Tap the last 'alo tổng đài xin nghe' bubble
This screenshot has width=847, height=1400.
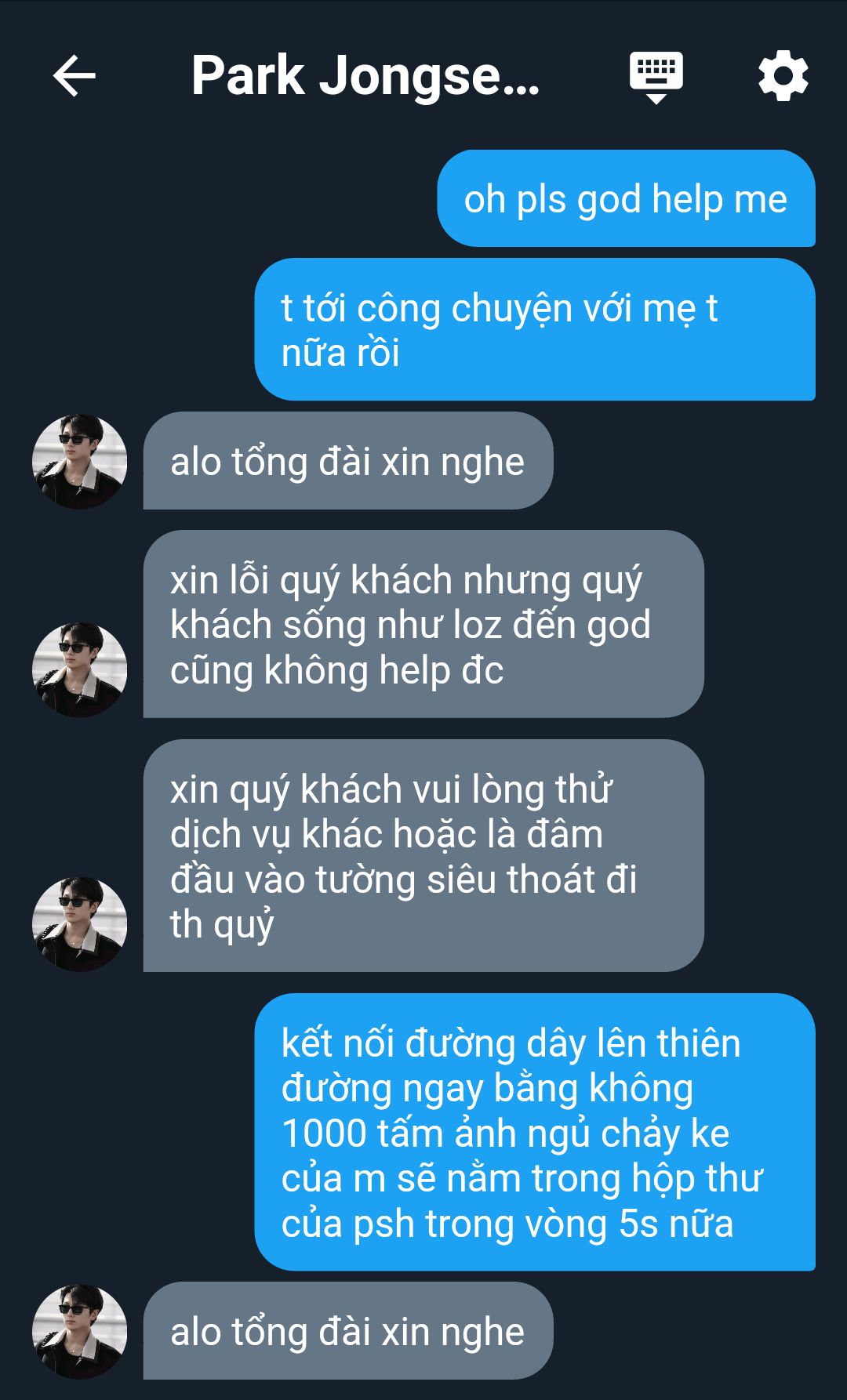pyautogui.click(x=347, y=1331)
